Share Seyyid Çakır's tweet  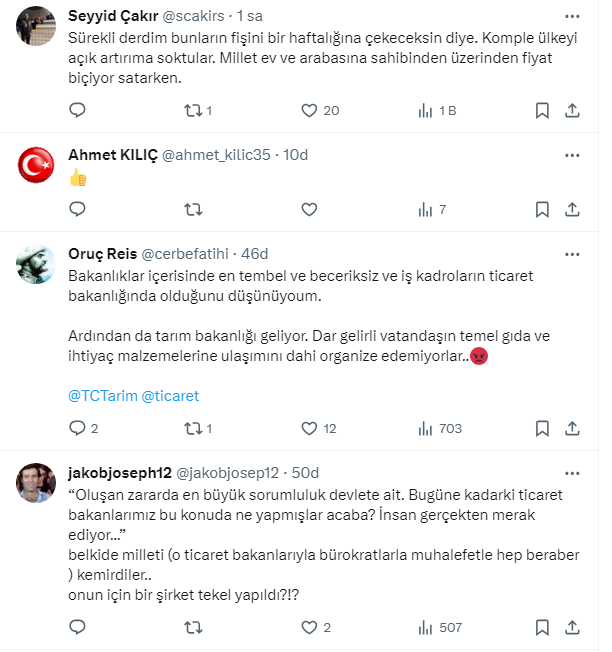click(573, 111)
